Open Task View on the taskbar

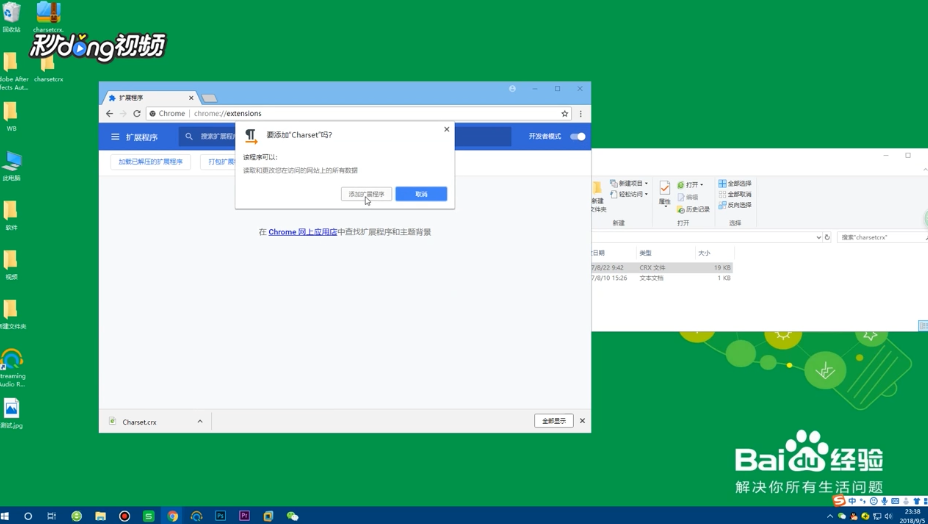[x=51, y=516]
